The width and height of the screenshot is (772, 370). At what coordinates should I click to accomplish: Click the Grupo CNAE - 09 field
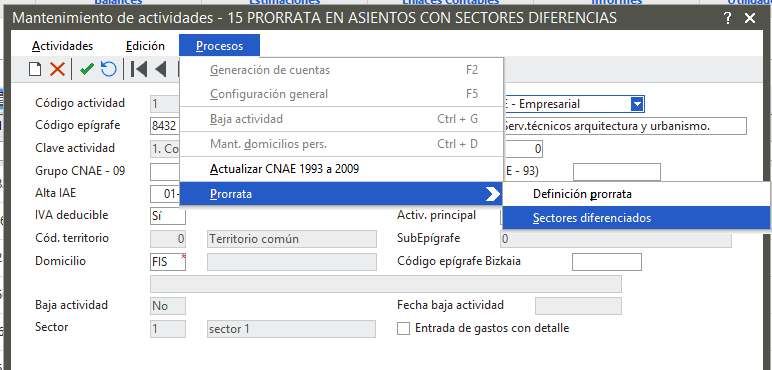pos(165,172)
